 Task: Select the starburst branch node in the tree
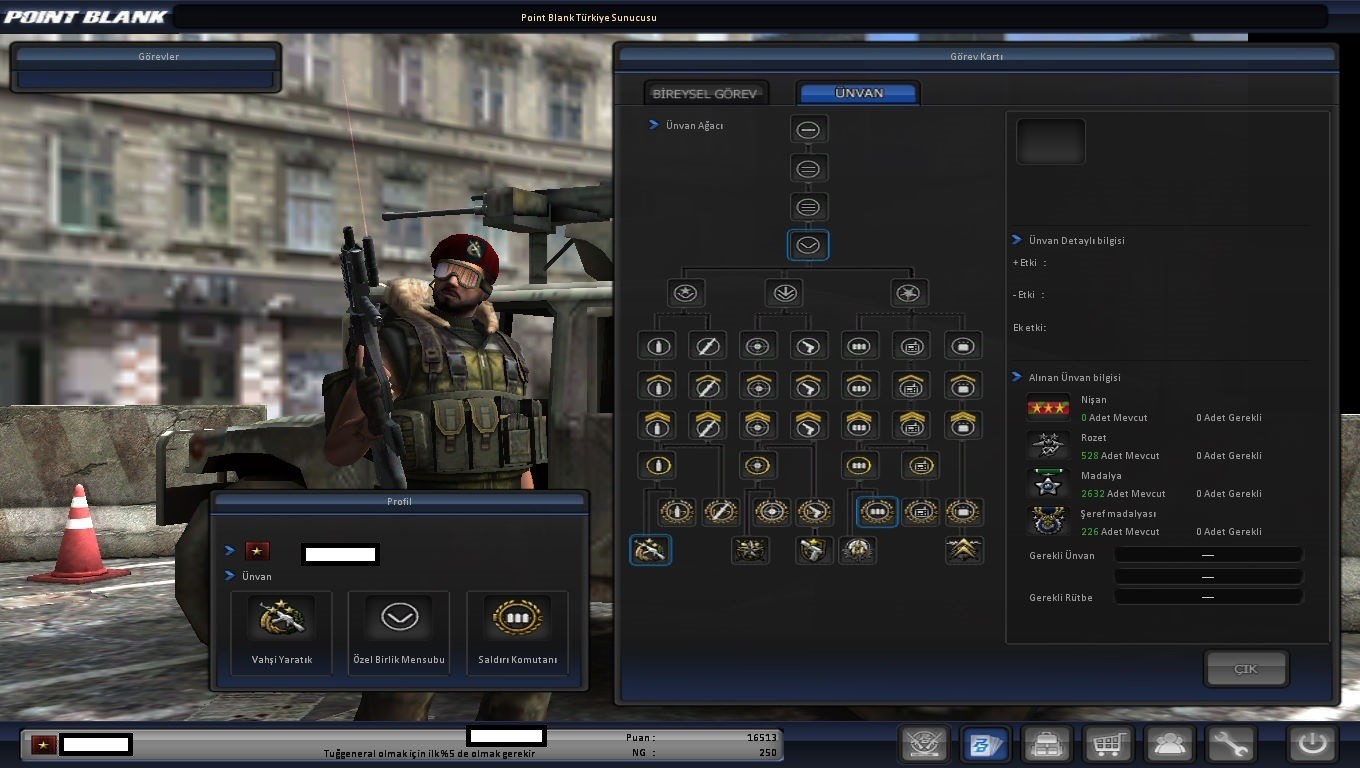909,293
